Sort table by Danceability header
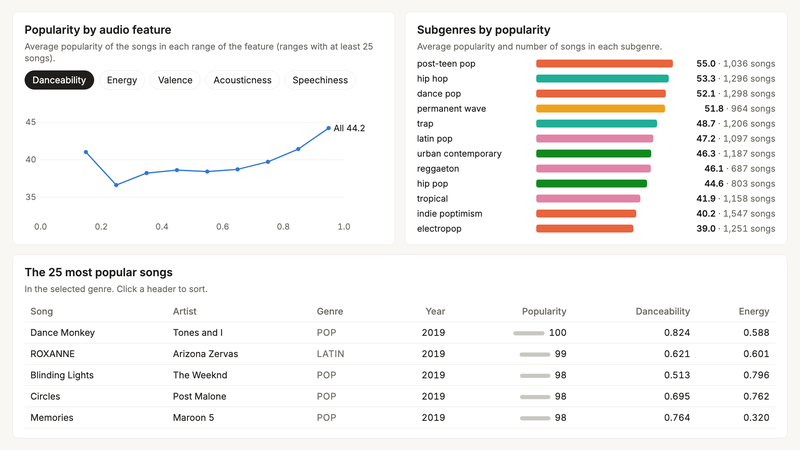The height and width of the screenshot is (450, 800). pos(662,311)
